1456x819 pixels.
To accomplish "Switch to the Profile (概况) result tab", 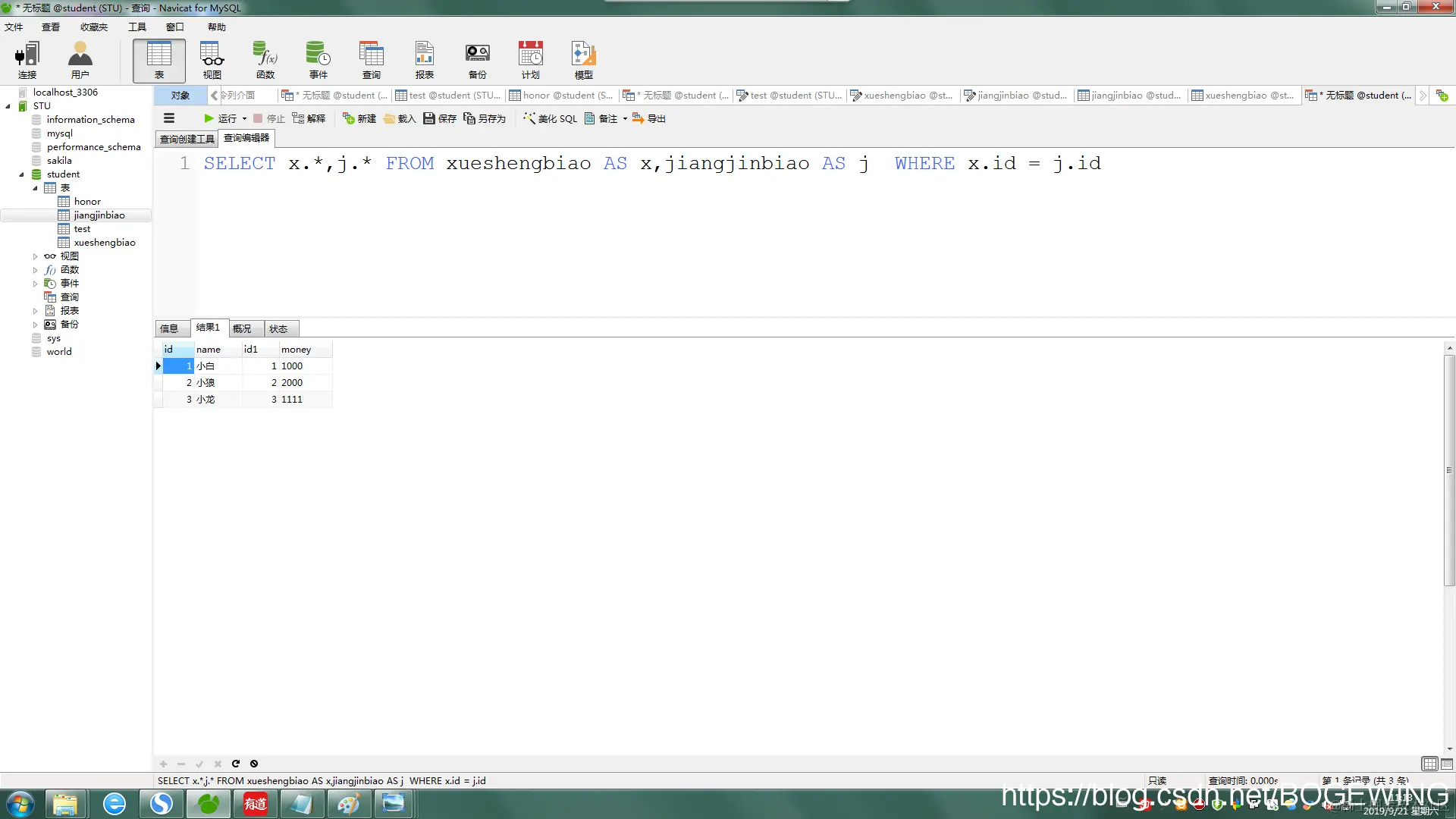I will (242, 328).
